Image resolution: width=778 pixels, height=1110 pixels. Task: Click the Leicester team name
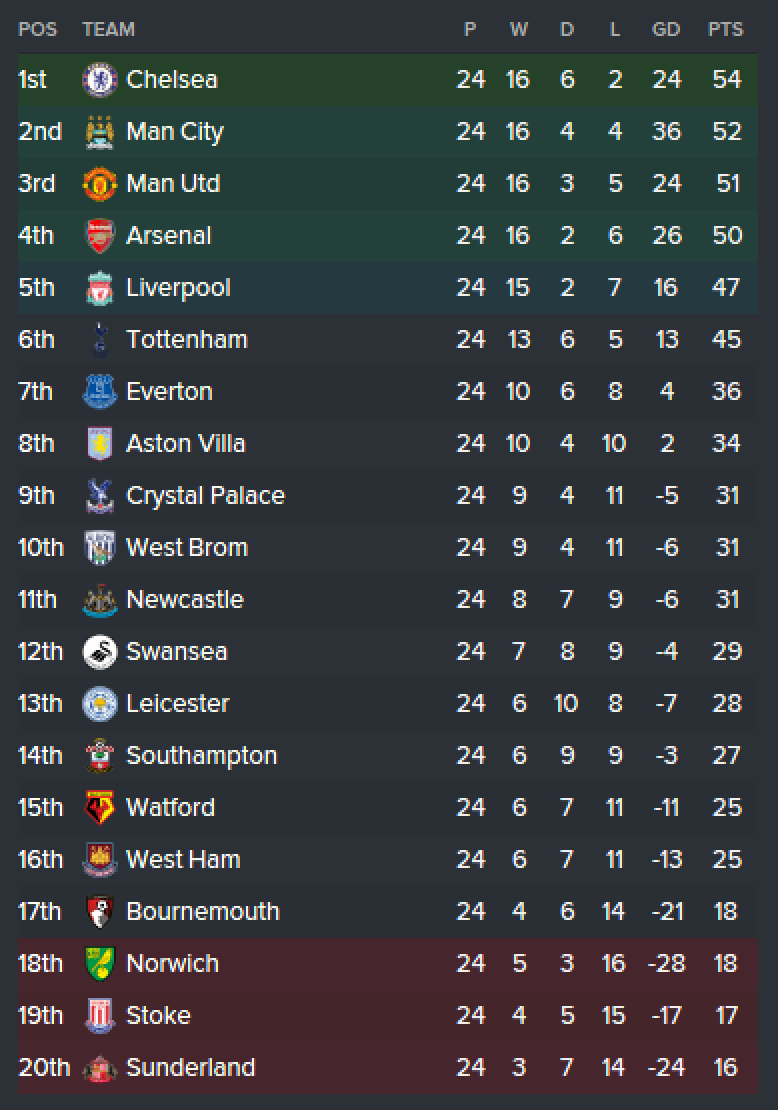coord(178,704)
